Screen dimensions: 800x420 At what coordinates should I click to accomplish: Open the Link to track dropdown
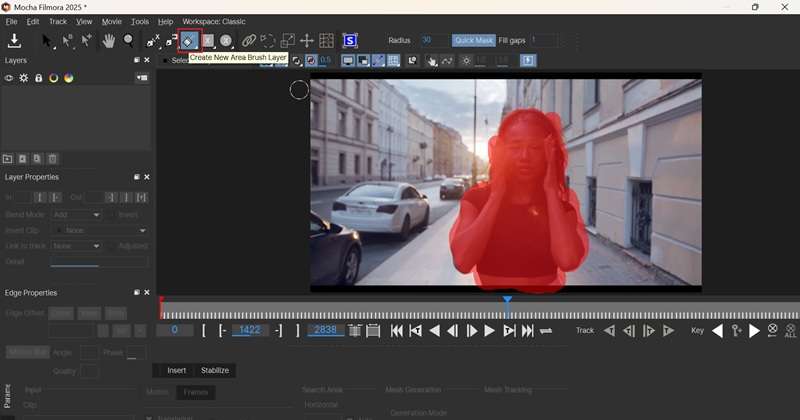[76, 246]
